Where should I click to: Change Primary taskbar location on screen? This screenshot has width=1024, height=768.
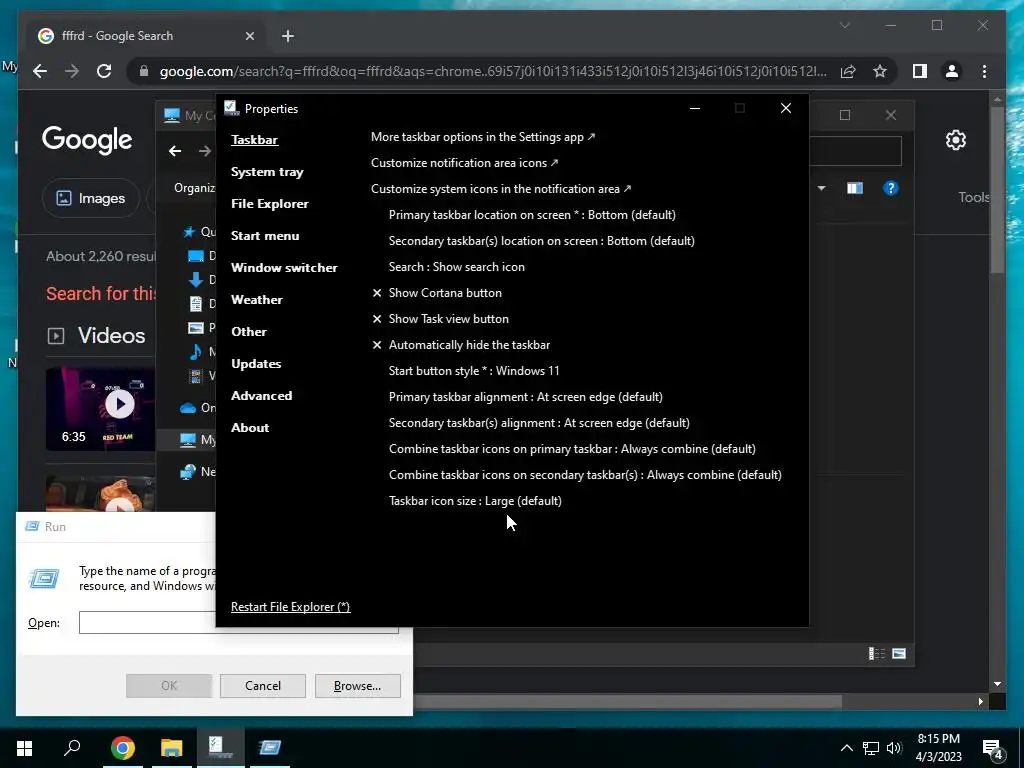(532, 215)
